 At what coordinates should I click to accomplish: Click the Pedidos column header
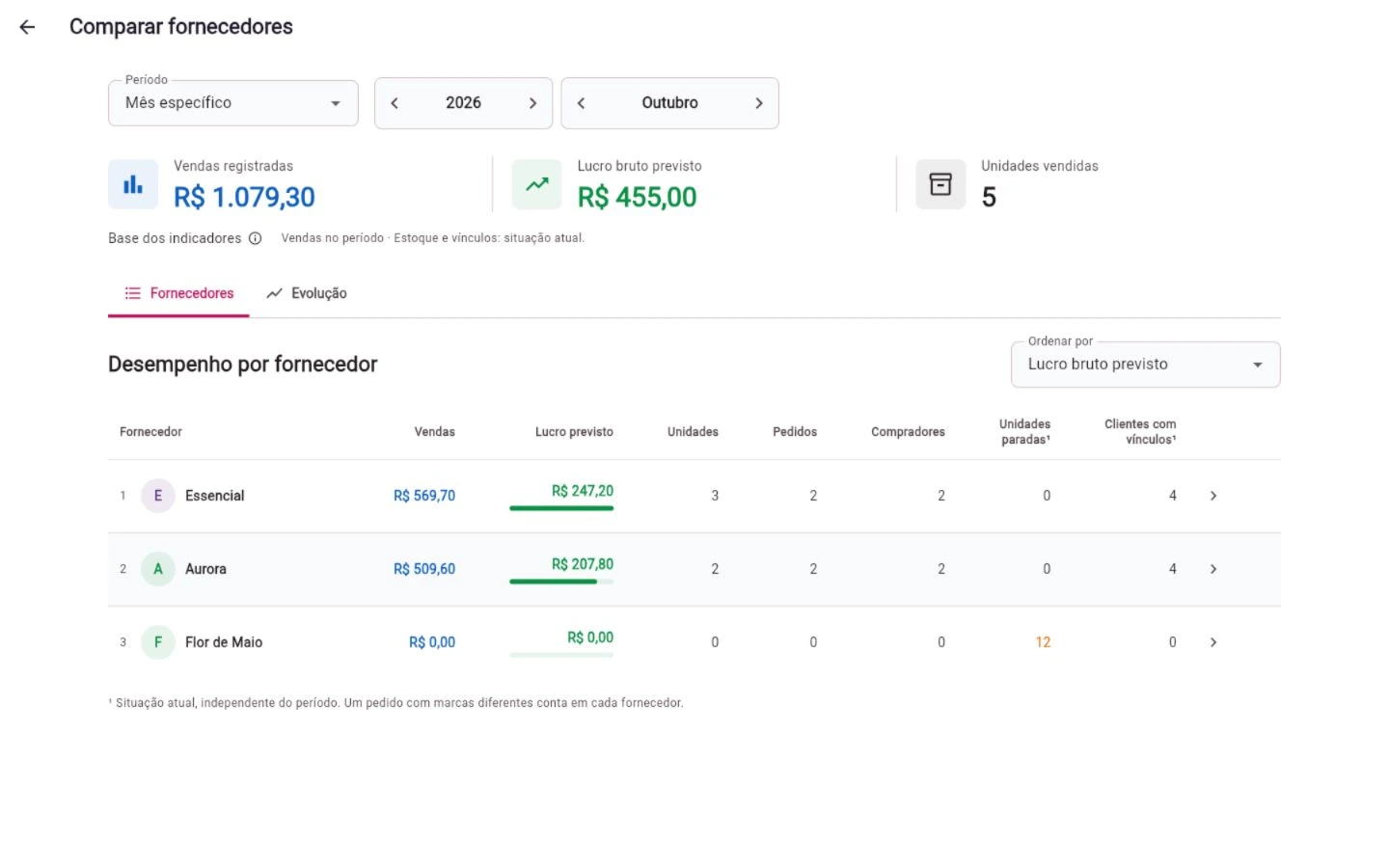pos(795,432)
